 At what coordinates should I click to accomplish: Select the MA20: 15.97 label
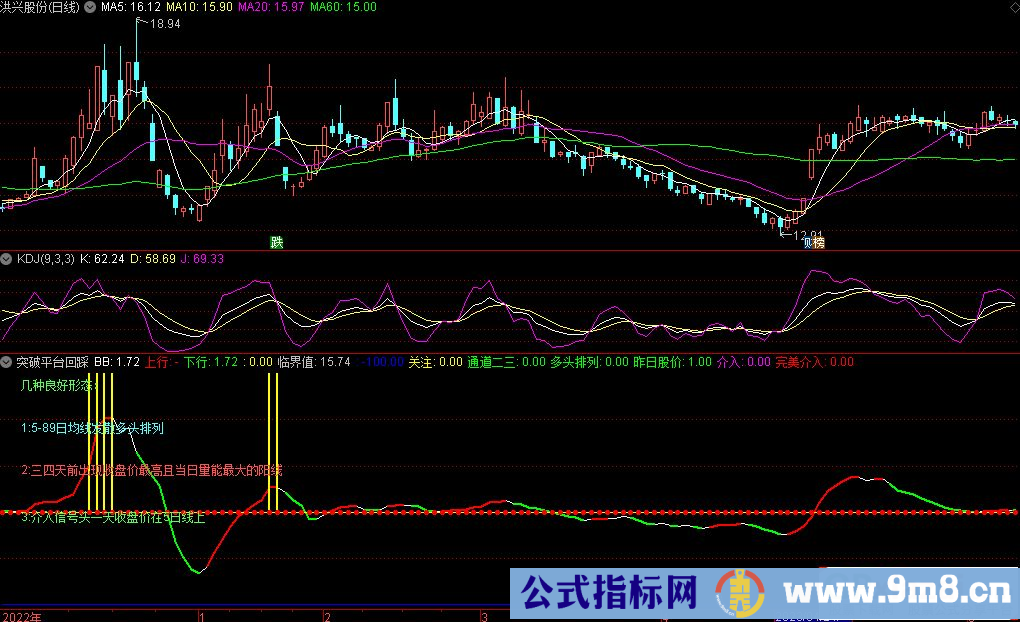pyautogui.click(x=271, y=7)
